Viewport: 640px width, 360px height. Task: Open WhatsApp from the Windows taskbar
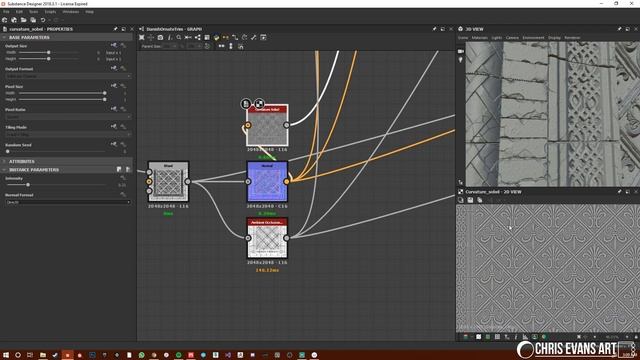[141, 355]
